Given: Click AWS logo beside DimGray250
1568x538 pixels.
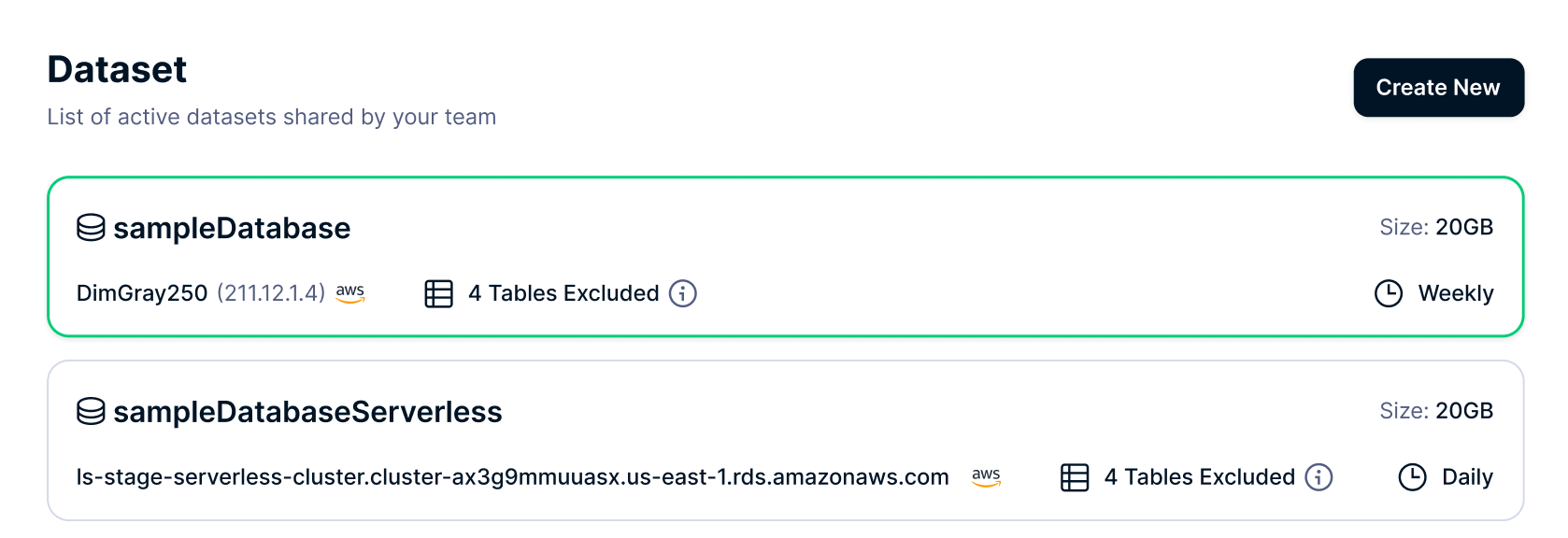Looking at the screenshot, I should pos(350,293).
